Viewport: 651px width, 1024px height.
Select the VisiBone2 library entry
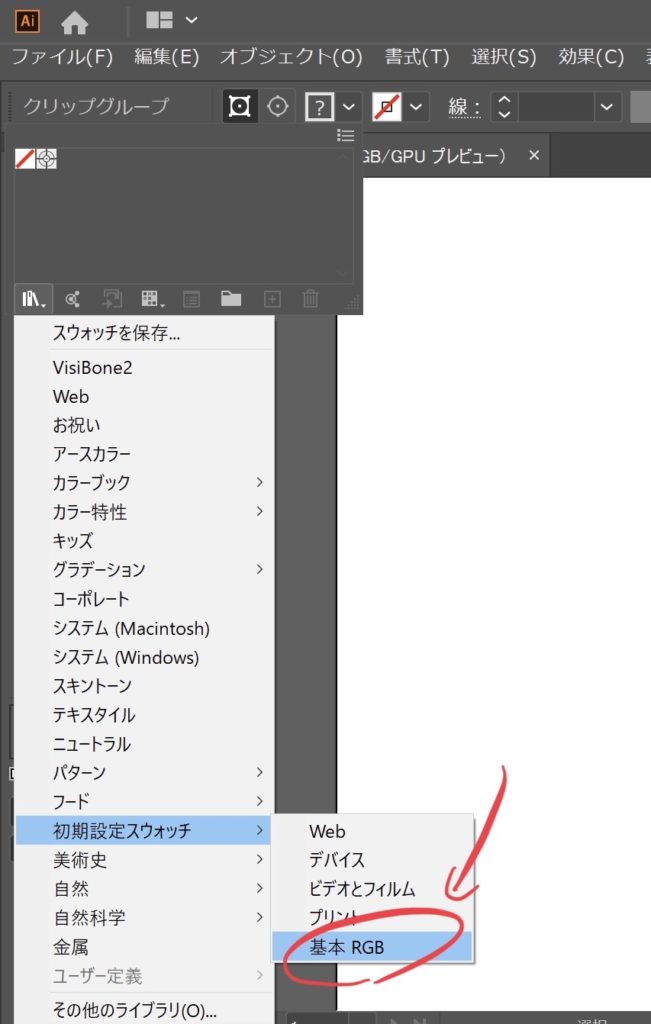click(144, 368)
